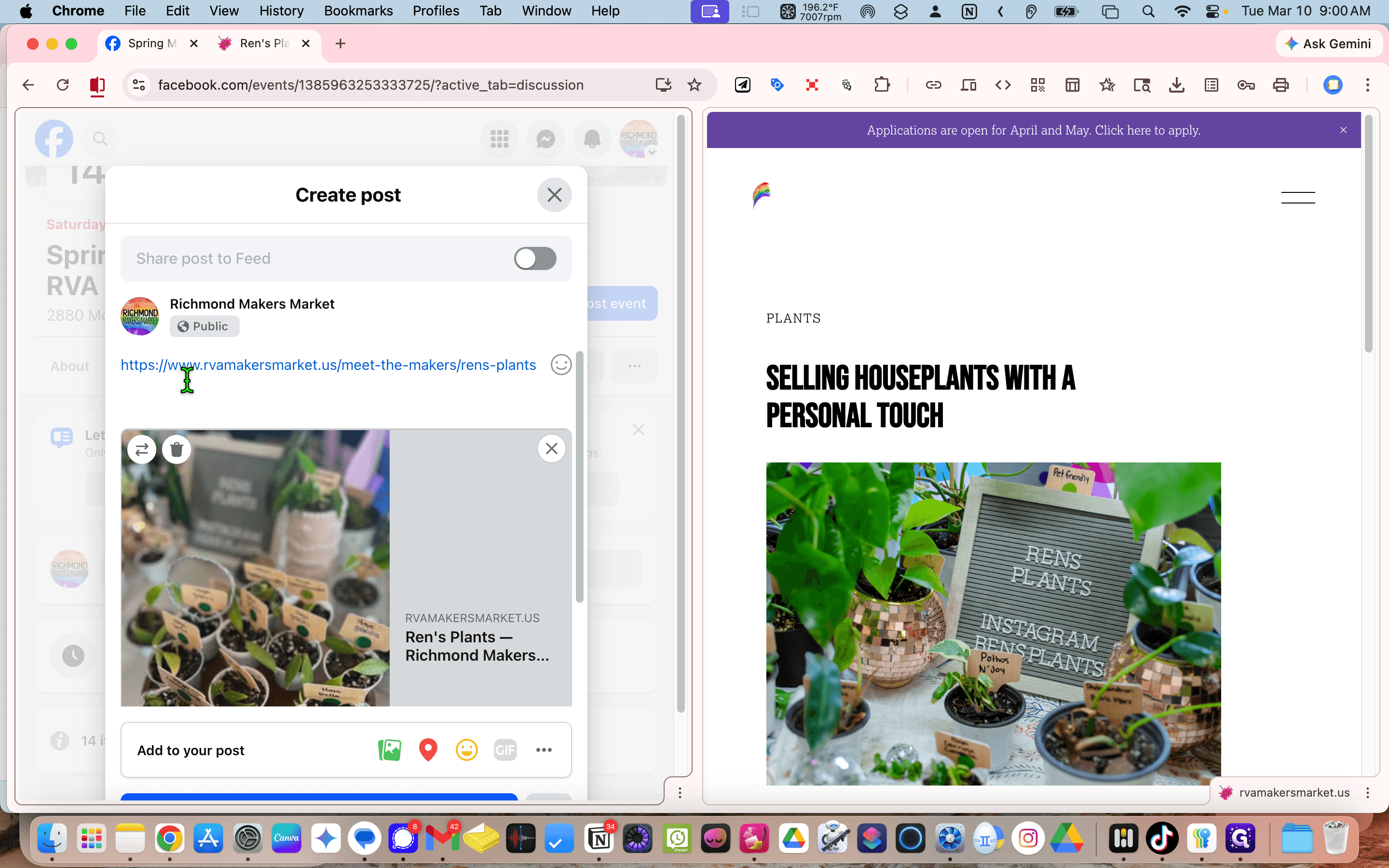Delete link preview image with trash icon
Viewport: 1389px width, 868px height.
click(x=176, y=449)
